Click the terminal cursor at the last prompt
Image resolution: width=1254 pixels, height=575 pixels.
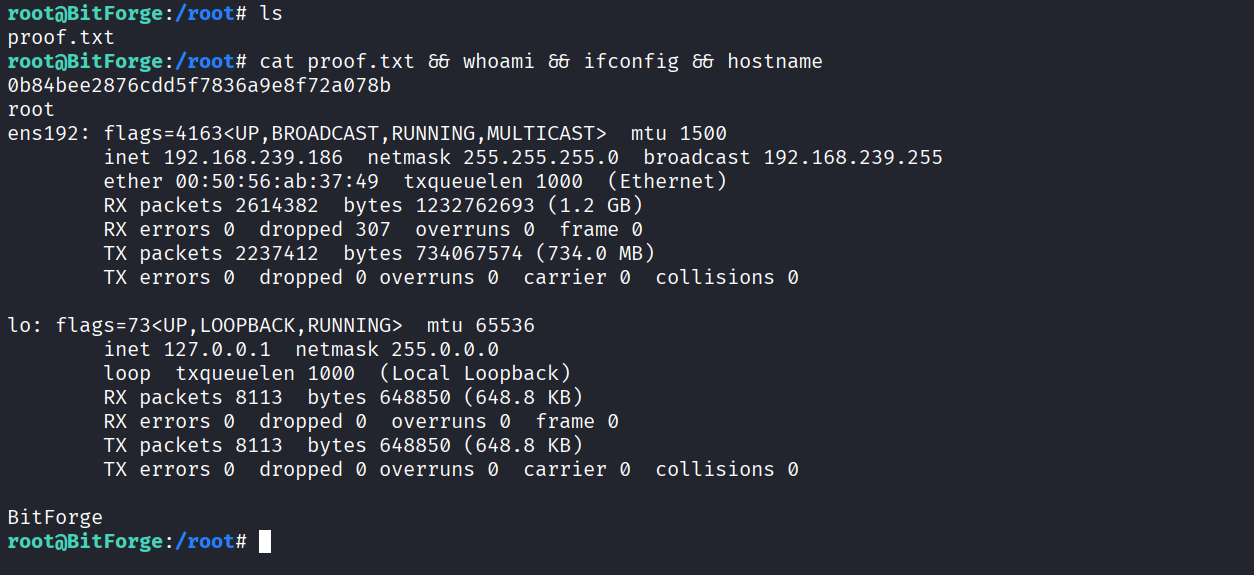(265, 542)
